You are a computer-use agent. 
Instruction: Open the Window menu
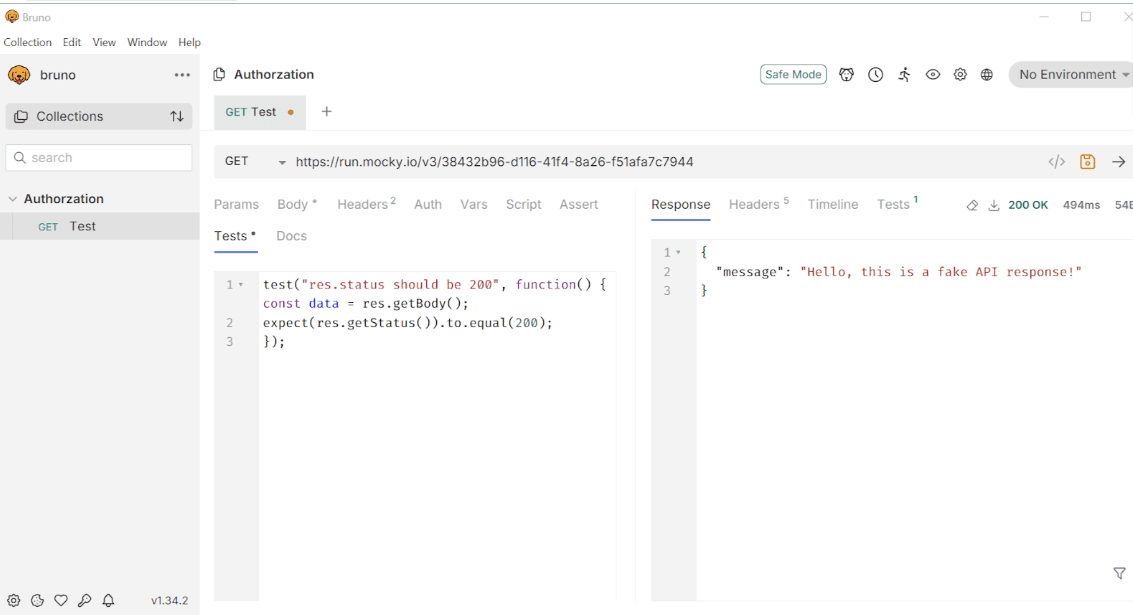147,42
